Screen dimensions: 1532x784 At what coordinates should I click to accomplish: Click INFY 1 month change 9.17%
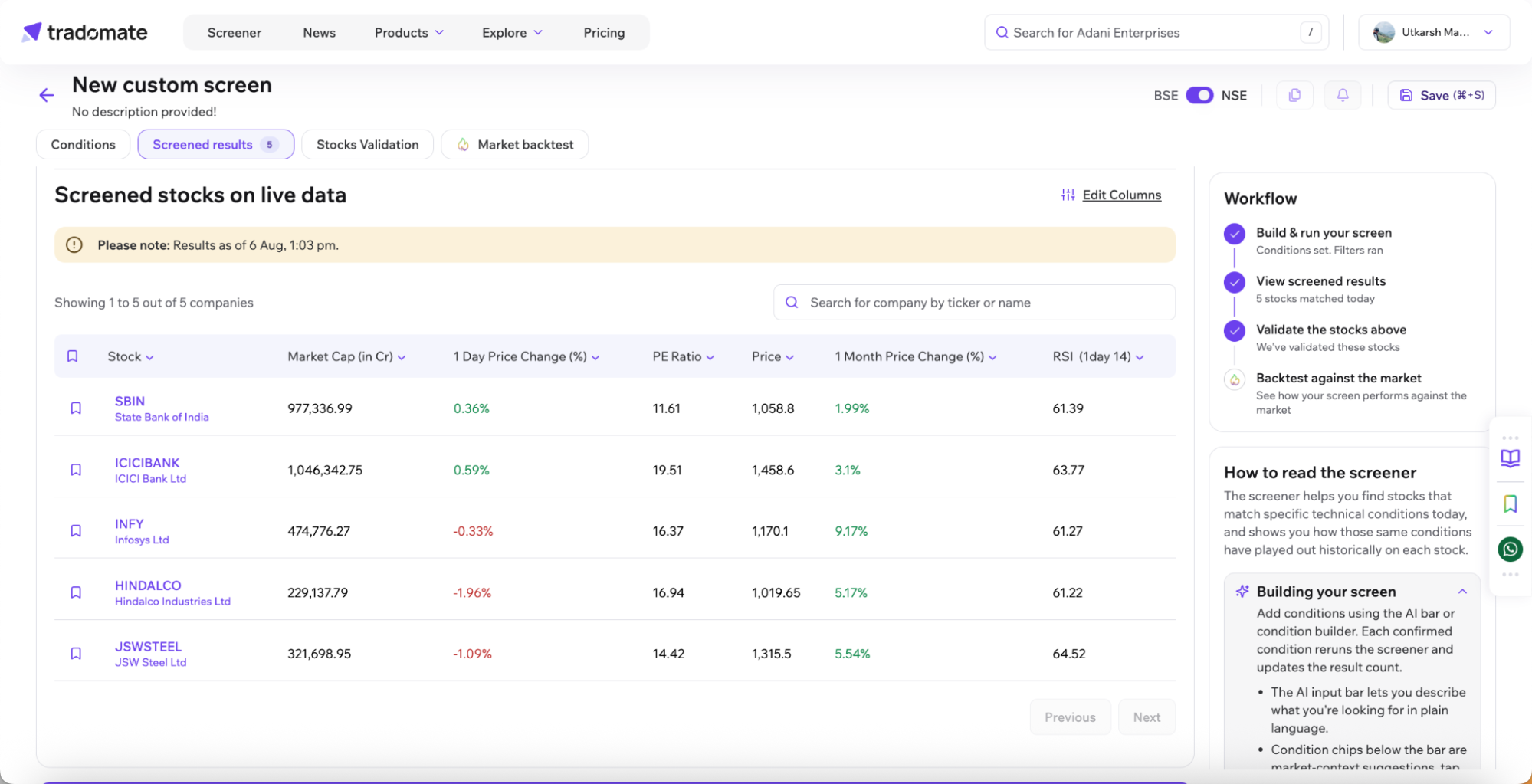pyautogui.click(x=851, y=531)
